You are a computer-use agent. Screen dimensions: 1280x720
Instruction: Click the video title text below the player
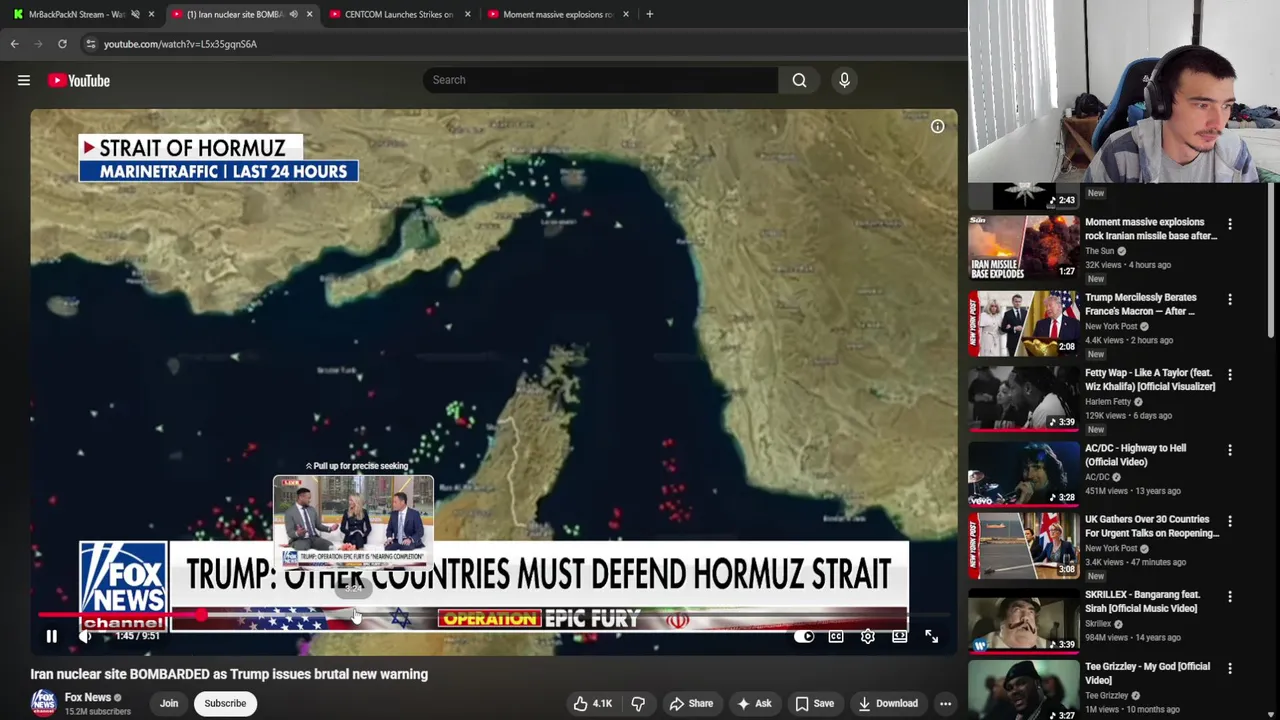(x=229, y=674)
